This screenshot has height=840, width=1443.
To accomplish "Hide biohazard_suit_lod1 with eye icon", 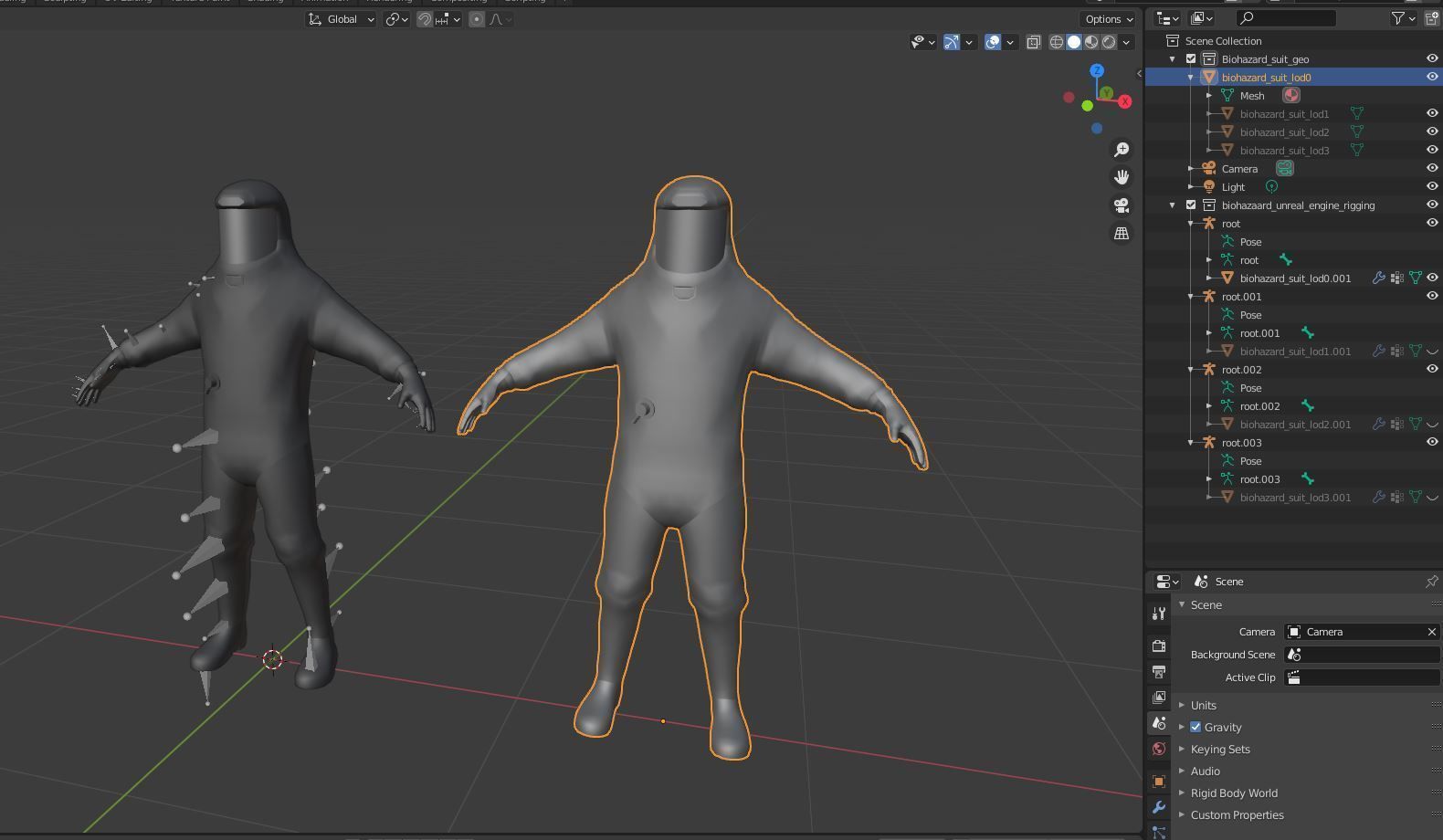I will [1432, 113].
